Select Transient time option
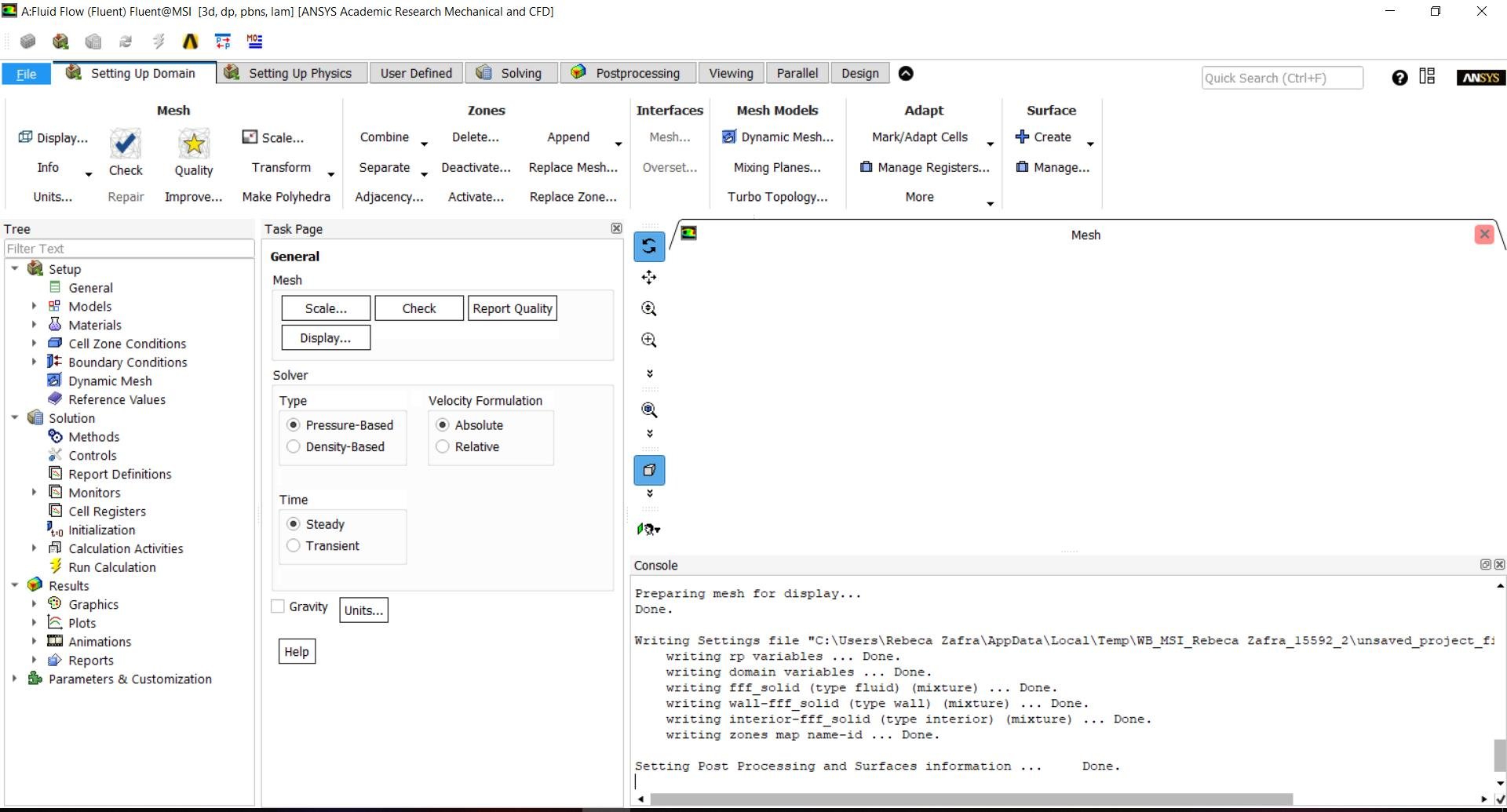 [294, 545]
